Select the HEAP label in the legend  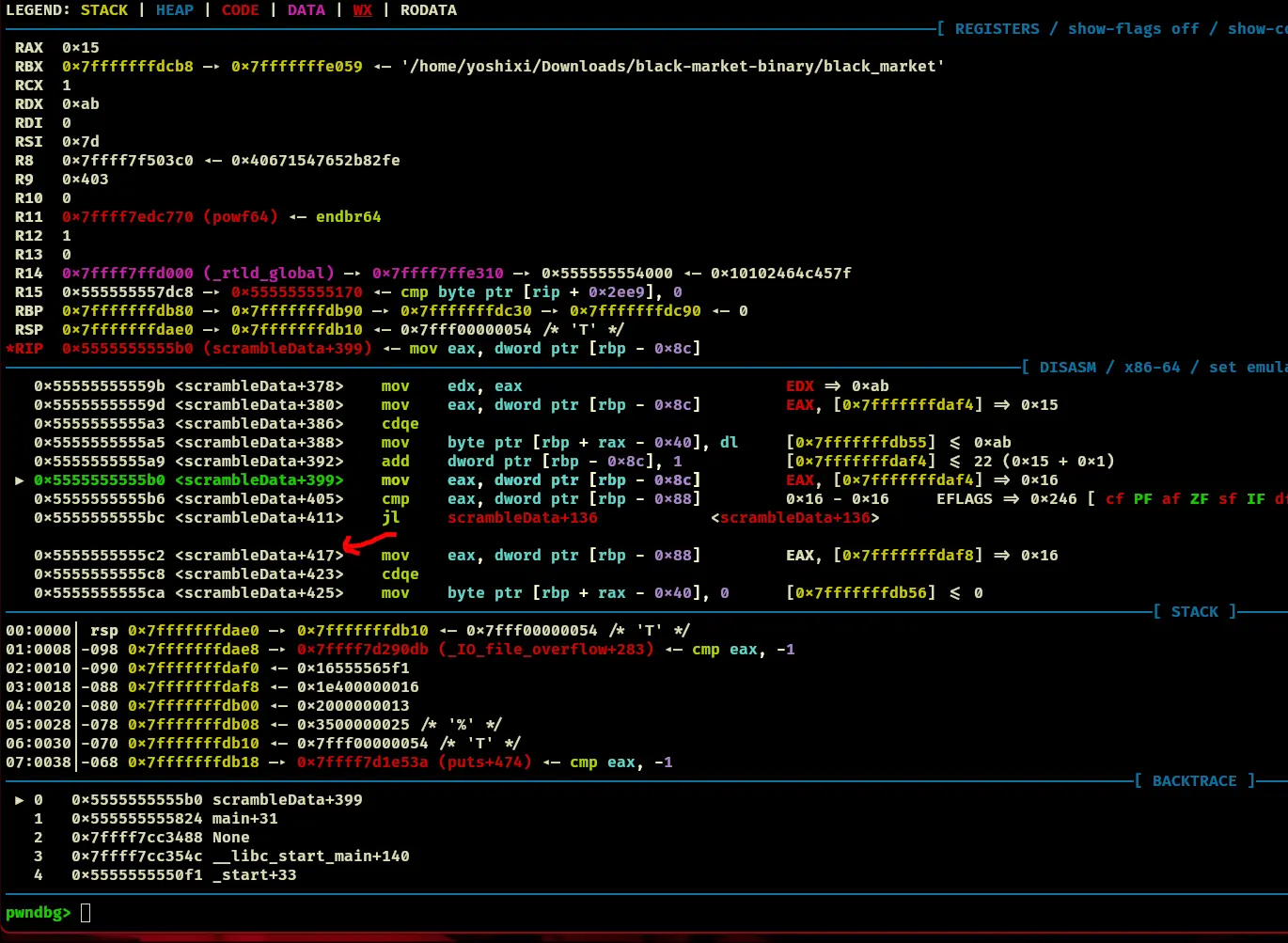coord(174,10)
